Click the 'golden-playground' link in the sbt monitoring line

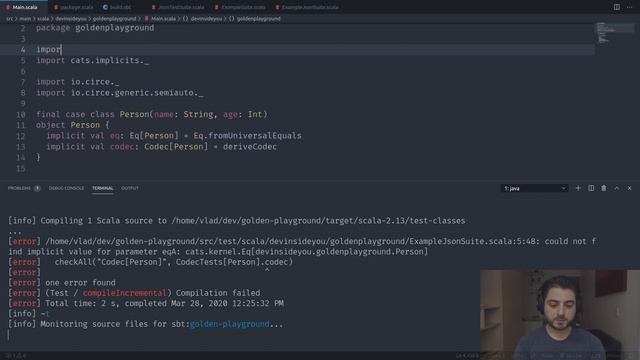[229, 324]
